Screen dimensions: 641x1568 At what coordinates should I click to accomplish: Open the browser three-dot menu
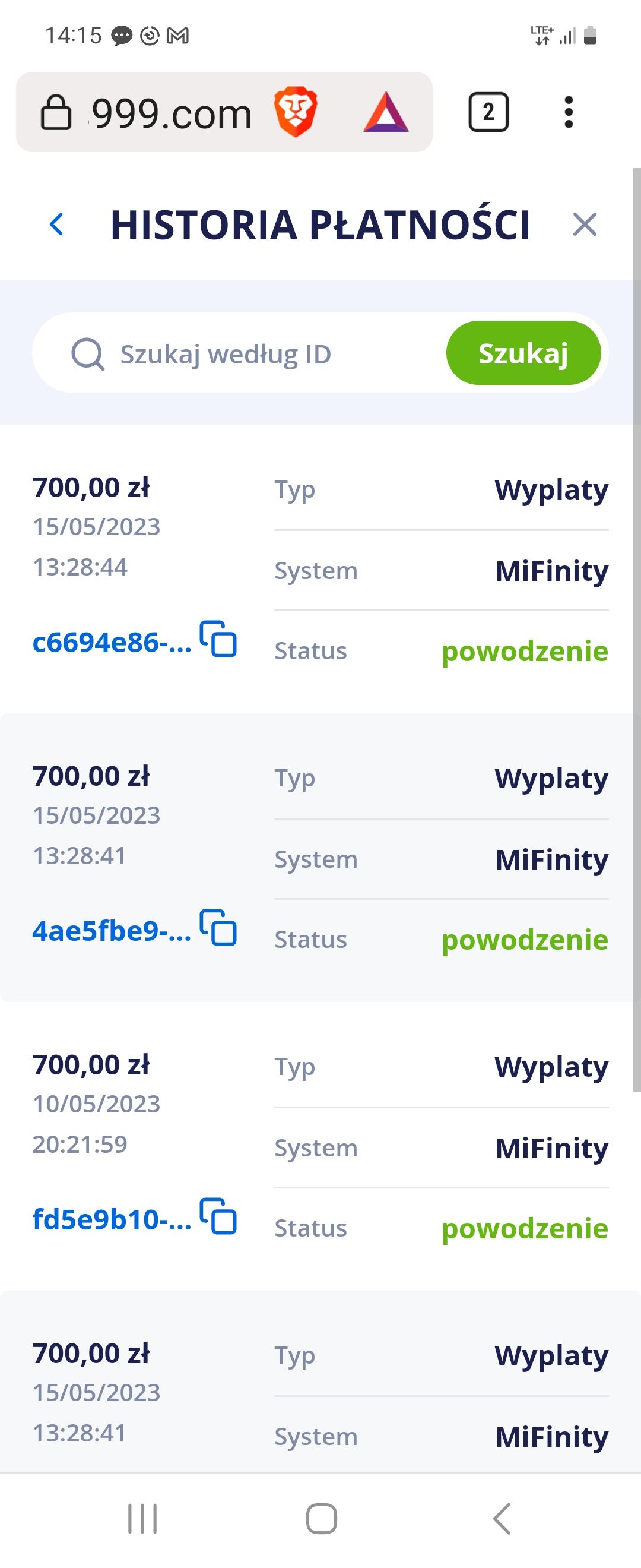[x=569, y=112]
